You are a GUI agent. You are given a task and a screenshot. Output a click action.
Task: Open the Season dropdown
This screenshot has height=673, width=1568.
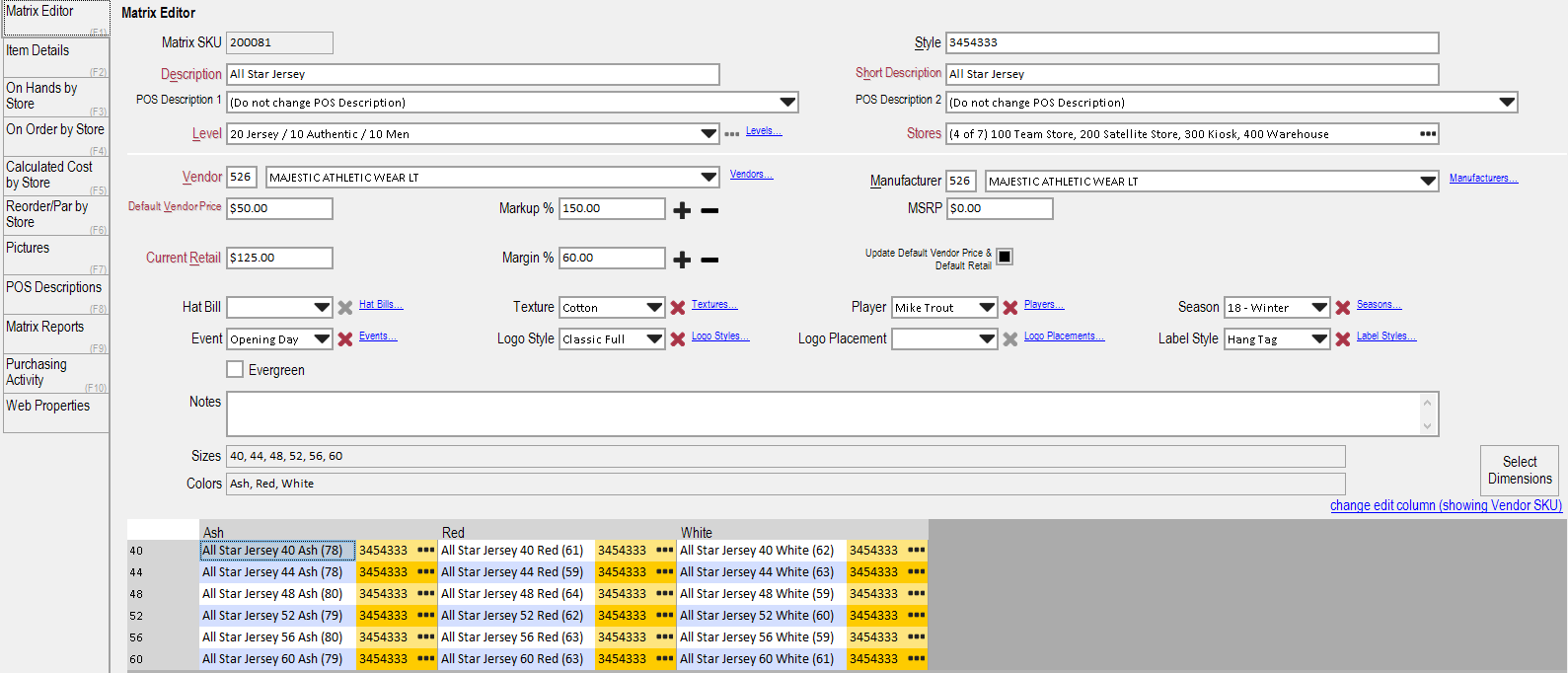pos(1319,308)
